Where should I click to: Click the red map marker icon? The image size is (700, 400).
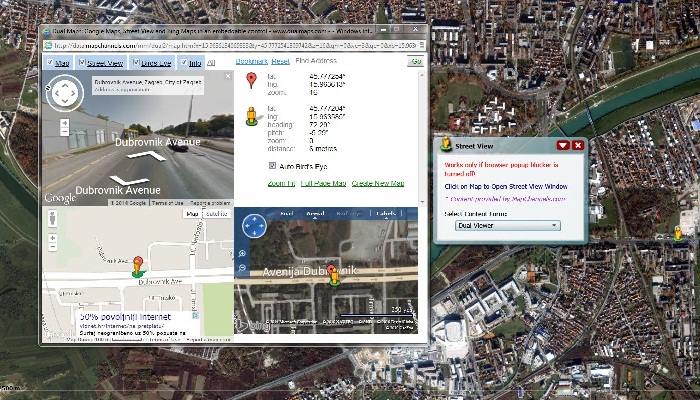(x=254, y=79)
